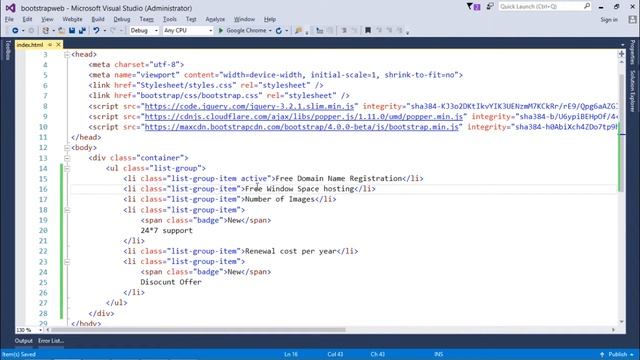Close the index.html tab

coord(58,44)
